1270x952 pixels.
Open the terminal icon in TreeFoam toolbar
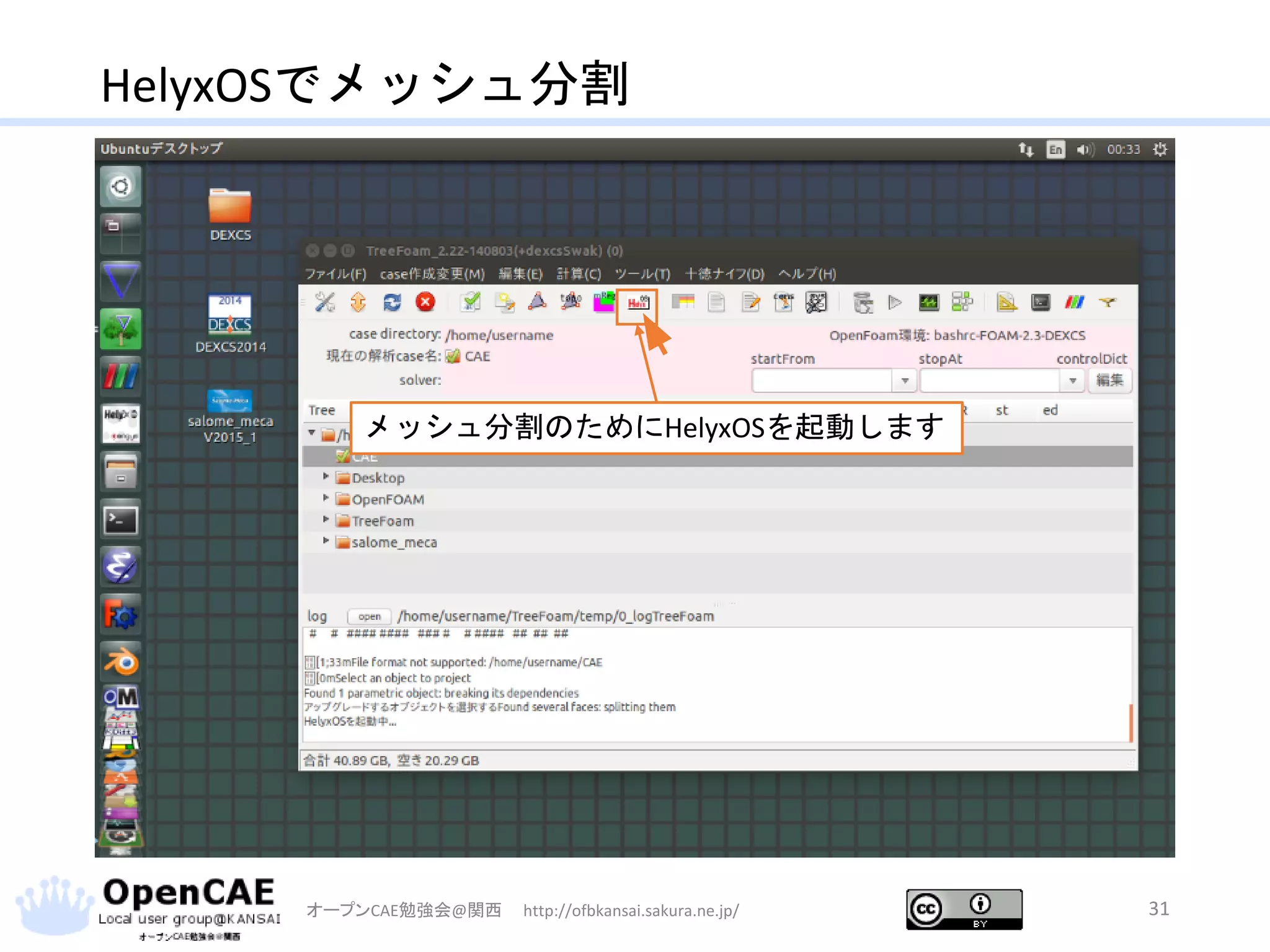click(1041, 302)
